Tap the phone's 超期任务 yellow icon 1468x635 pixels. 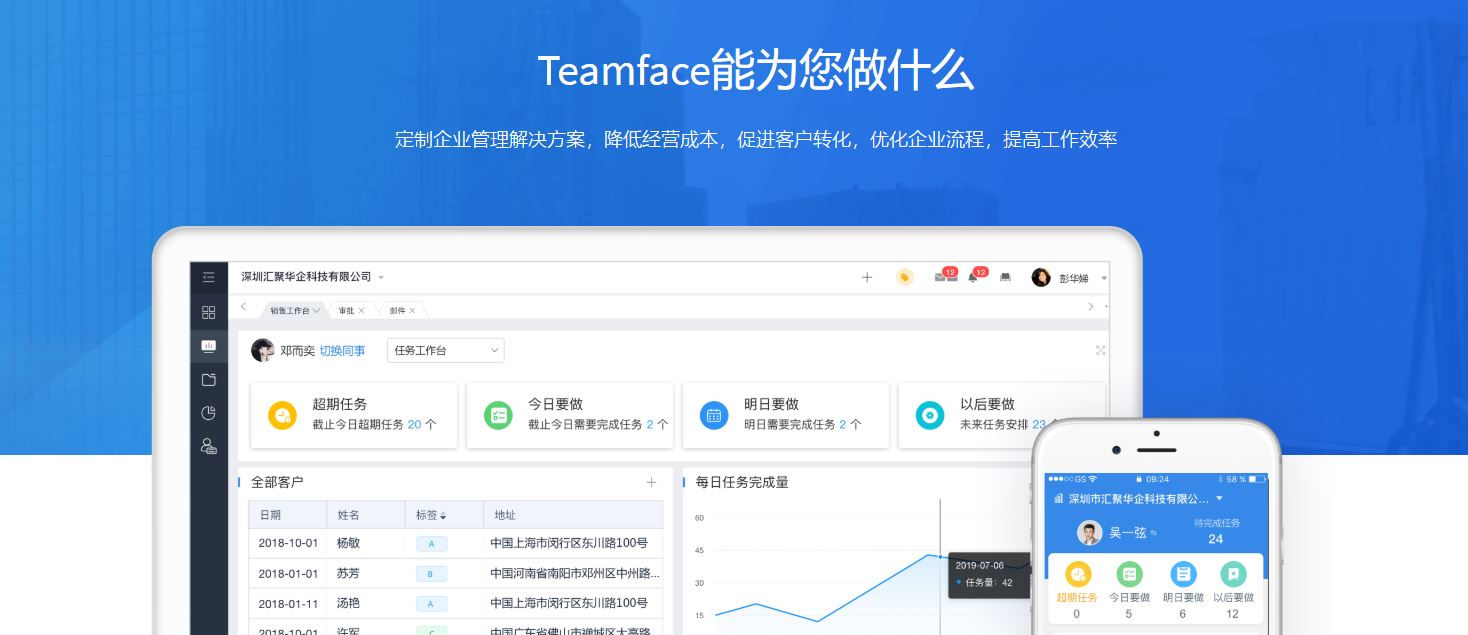pyautogui.click(x=1077, y=574)
